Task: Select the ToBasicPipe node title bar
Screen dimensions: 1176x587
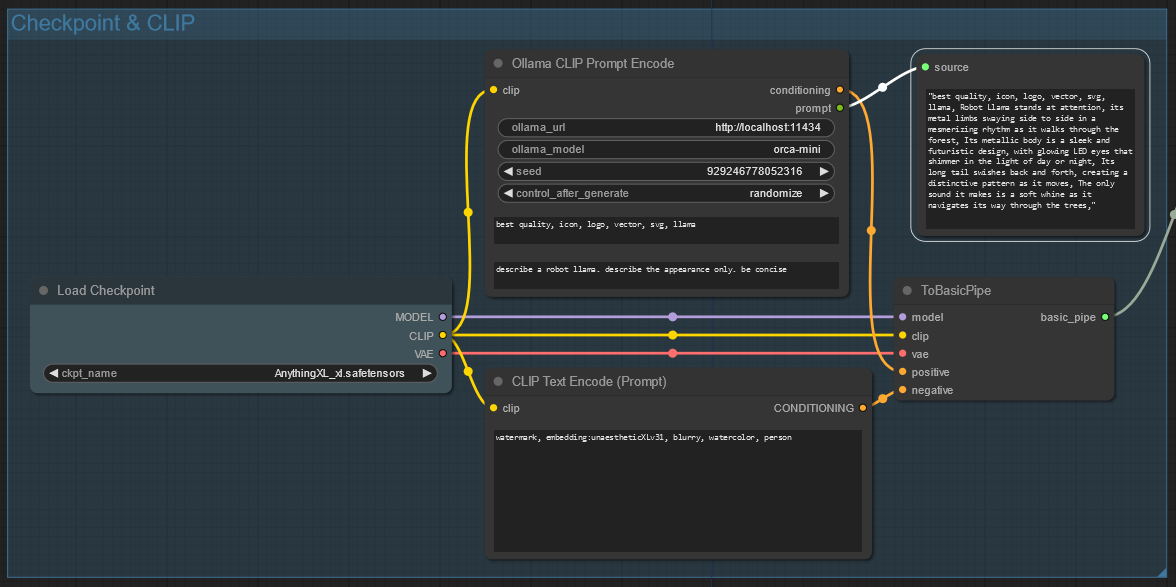Action: click(x=1004, y=290)
